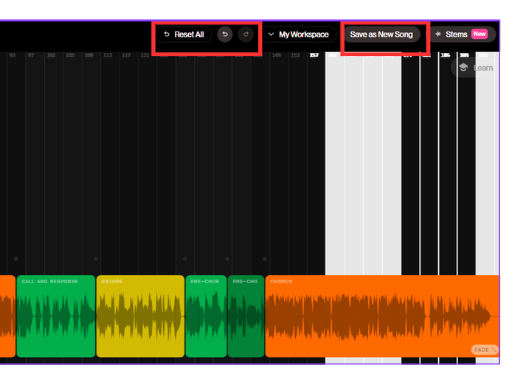Jump to bar 149 on the timeline ruler
The image size is (515, 371).
pos(276,55)
